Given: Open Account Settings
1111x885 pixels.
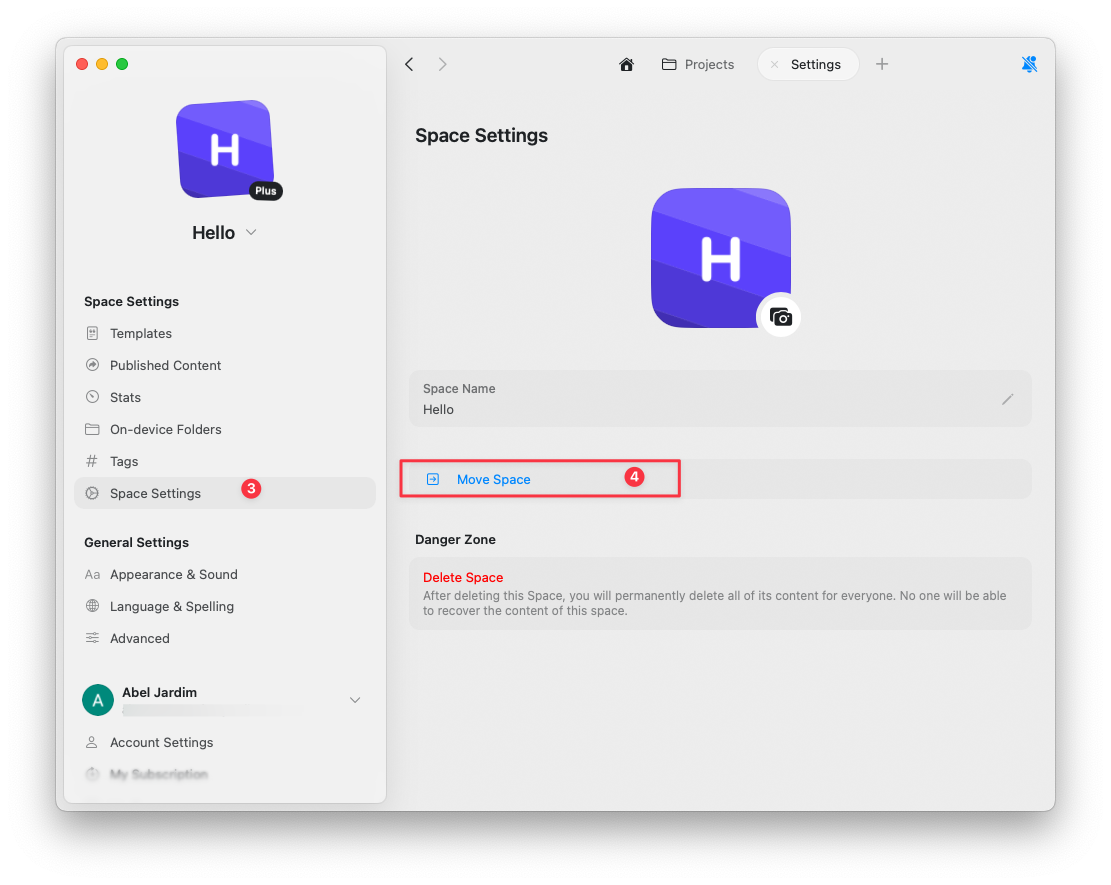Looking at the screenshot, I should click(225, 742).
